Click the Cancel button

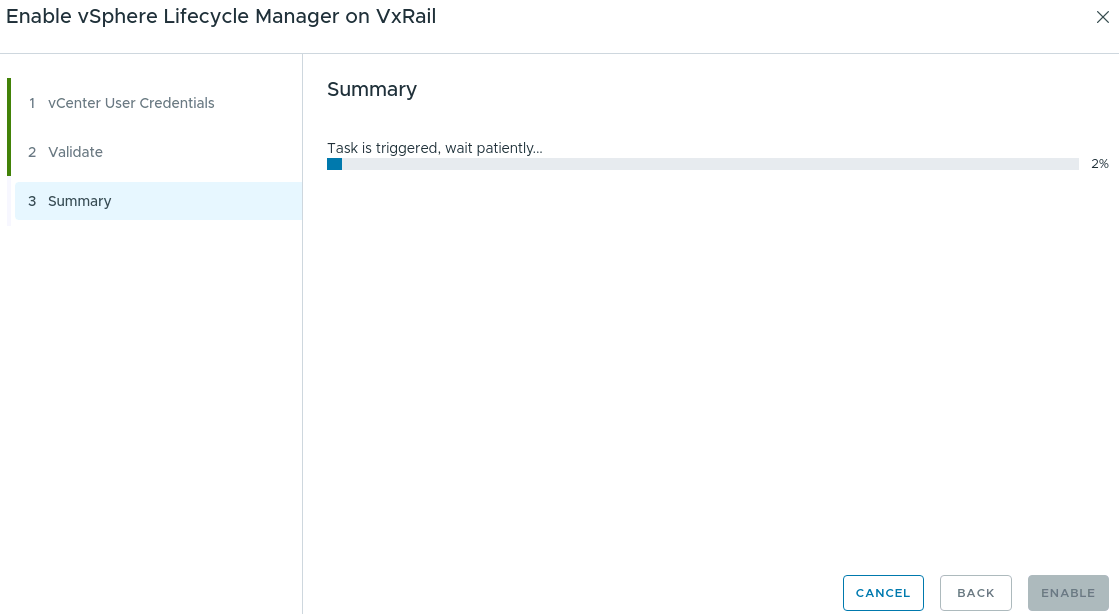pos(883,592)
